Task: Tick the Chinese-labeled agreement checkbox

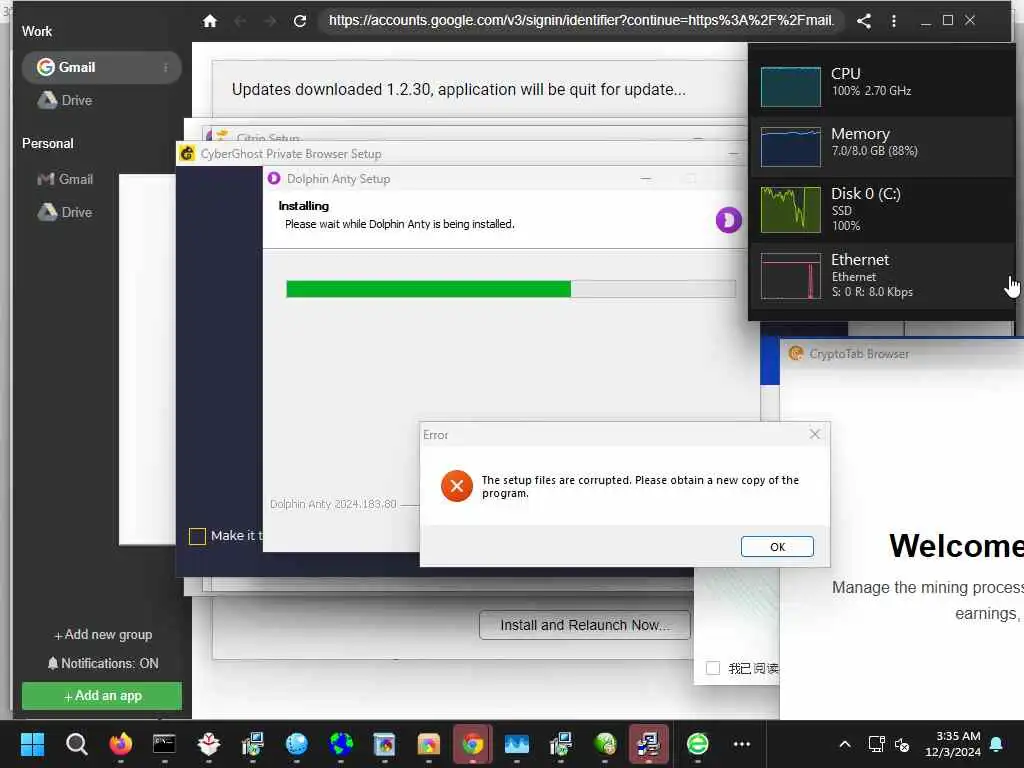Action: pos(713,668)
